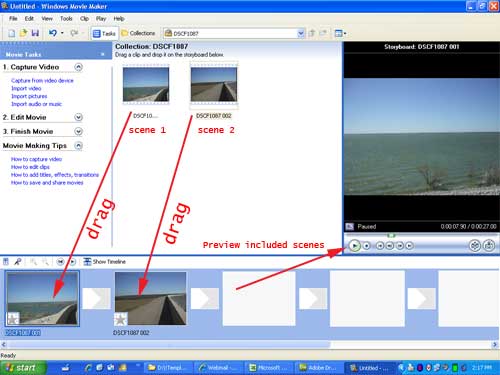Expand the Finish Movie section

pos(78,131)
